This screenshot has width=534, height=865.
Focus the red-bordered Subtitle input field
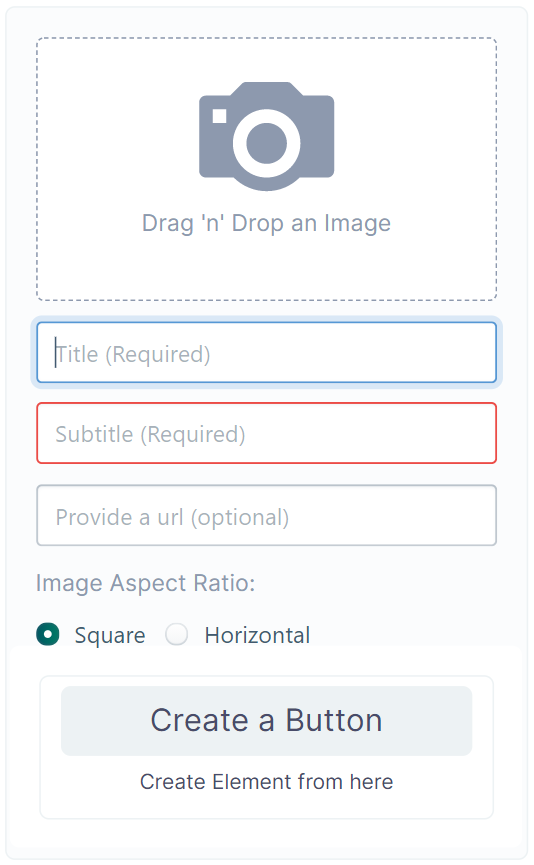pyautogui.click(x=266, y=433)
